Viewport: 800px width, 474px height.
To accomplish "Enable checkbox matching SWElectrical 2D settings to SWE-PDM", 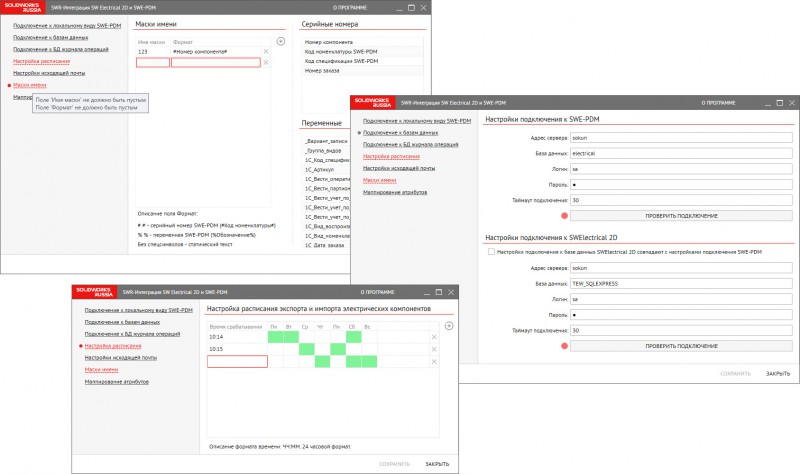I will (491, 252).
